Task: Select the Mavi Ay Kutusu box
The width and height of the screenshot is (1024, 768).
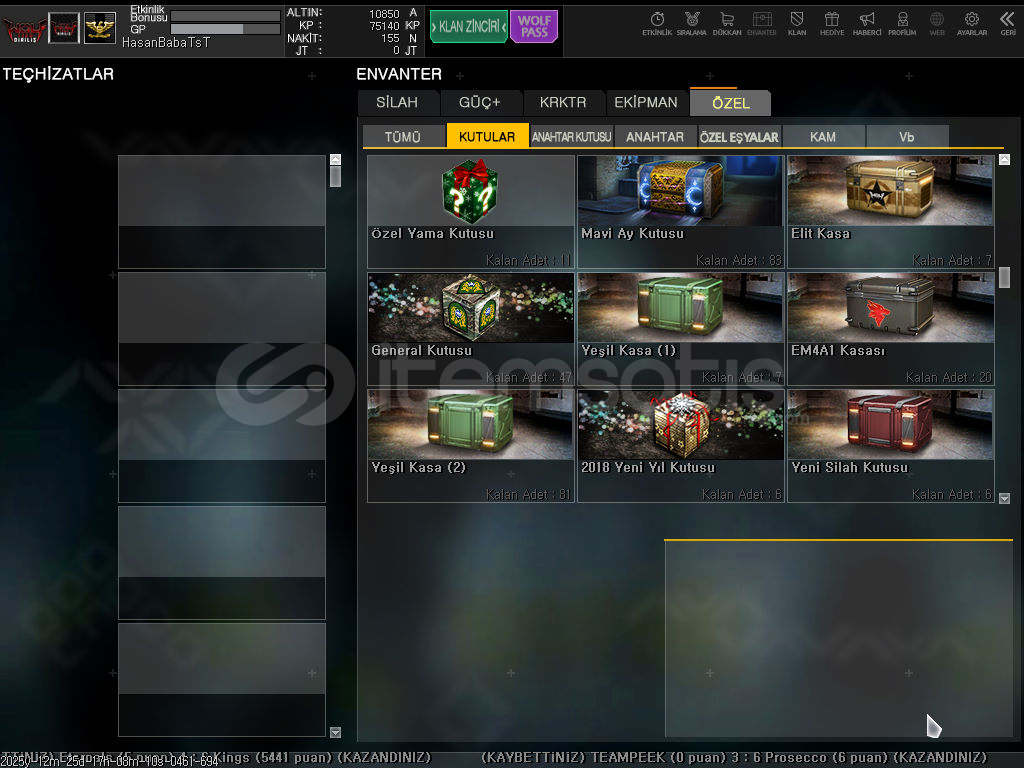Action: pos(680,211)
